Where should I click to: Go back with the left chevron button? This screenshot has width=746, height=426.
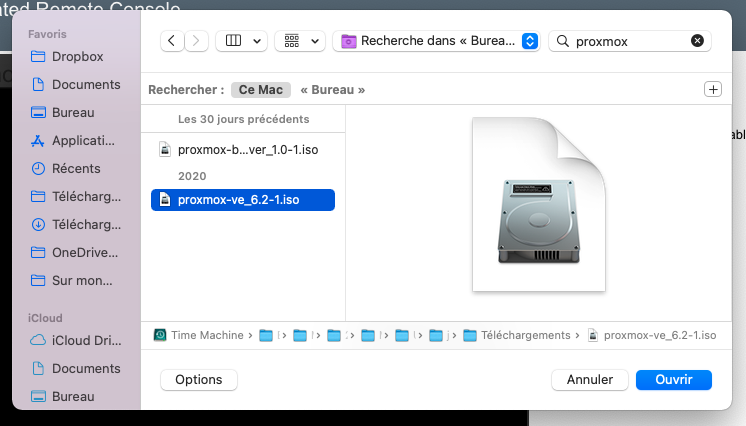pos(172,41)
